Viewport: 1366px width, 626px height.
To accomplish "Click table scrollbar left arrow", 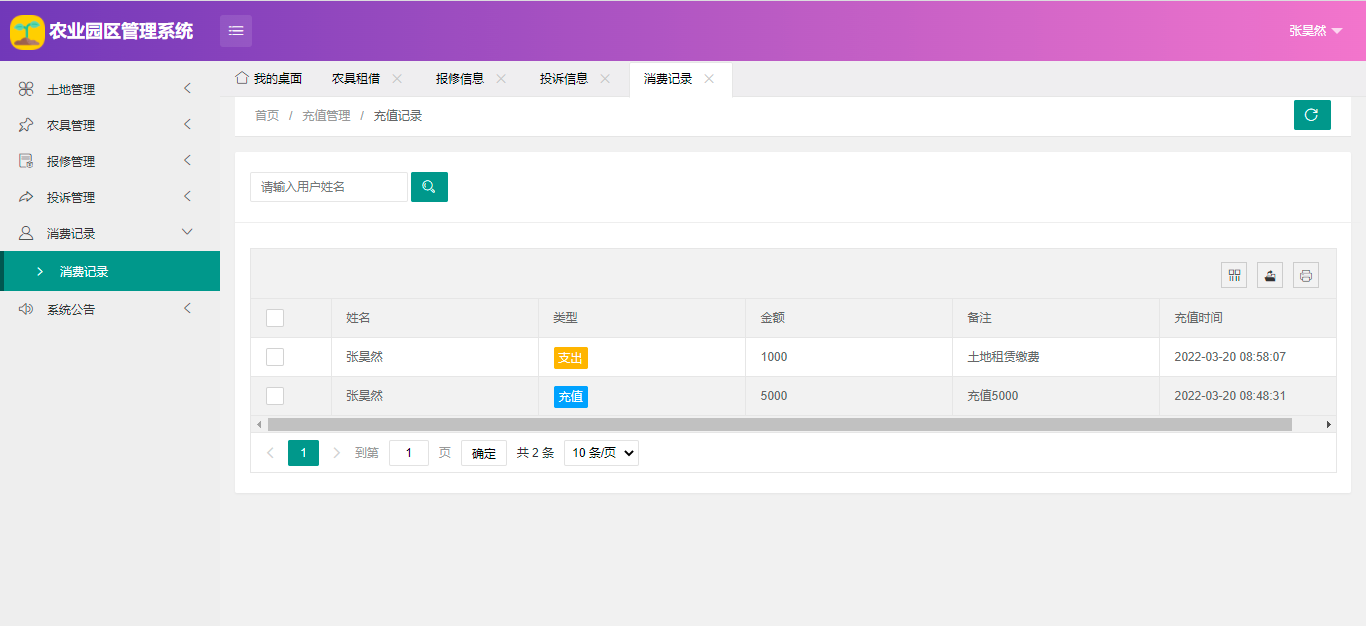I will [259, 424].
